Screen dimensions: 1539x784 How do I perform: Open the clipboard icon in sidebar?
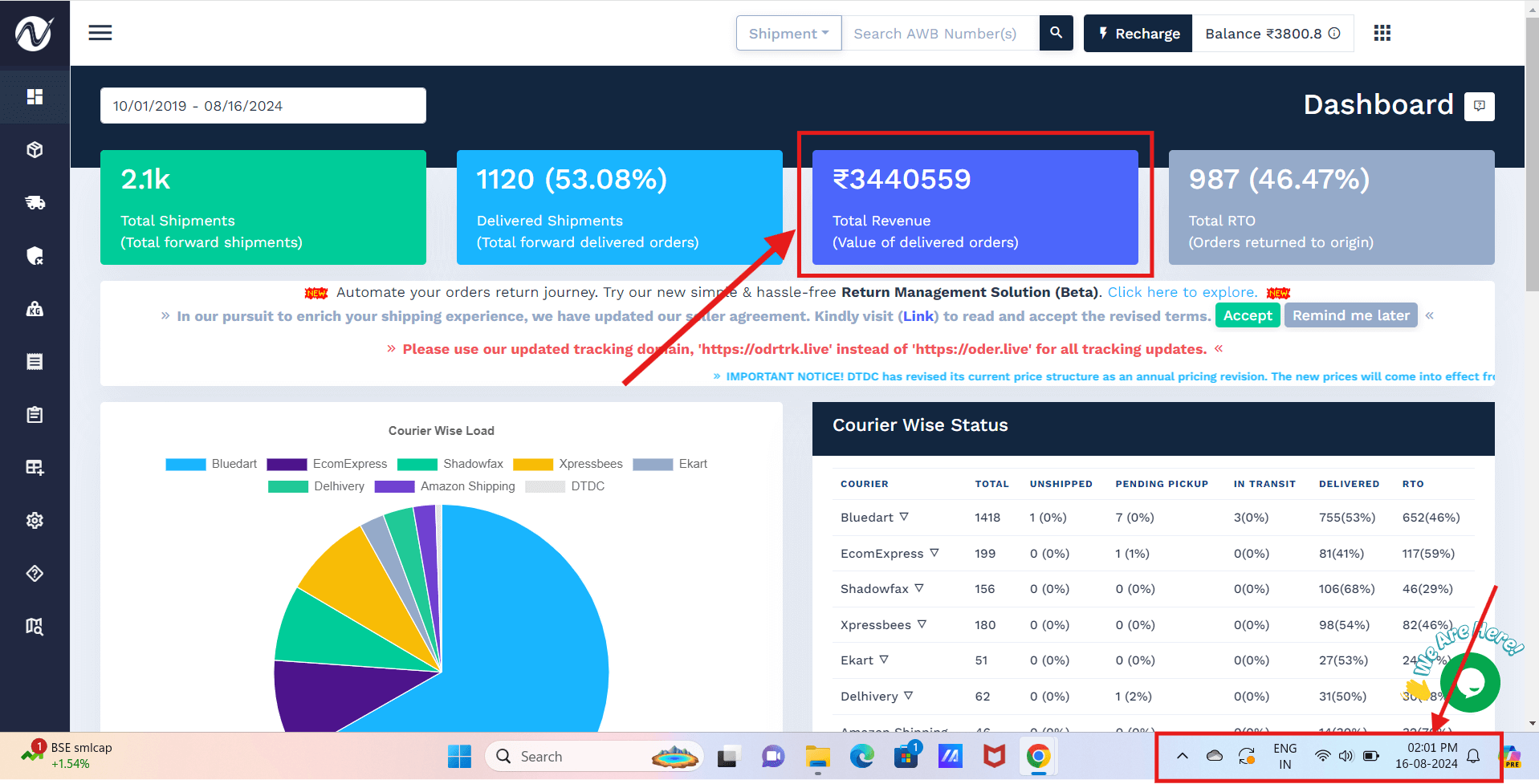(35, 415)
